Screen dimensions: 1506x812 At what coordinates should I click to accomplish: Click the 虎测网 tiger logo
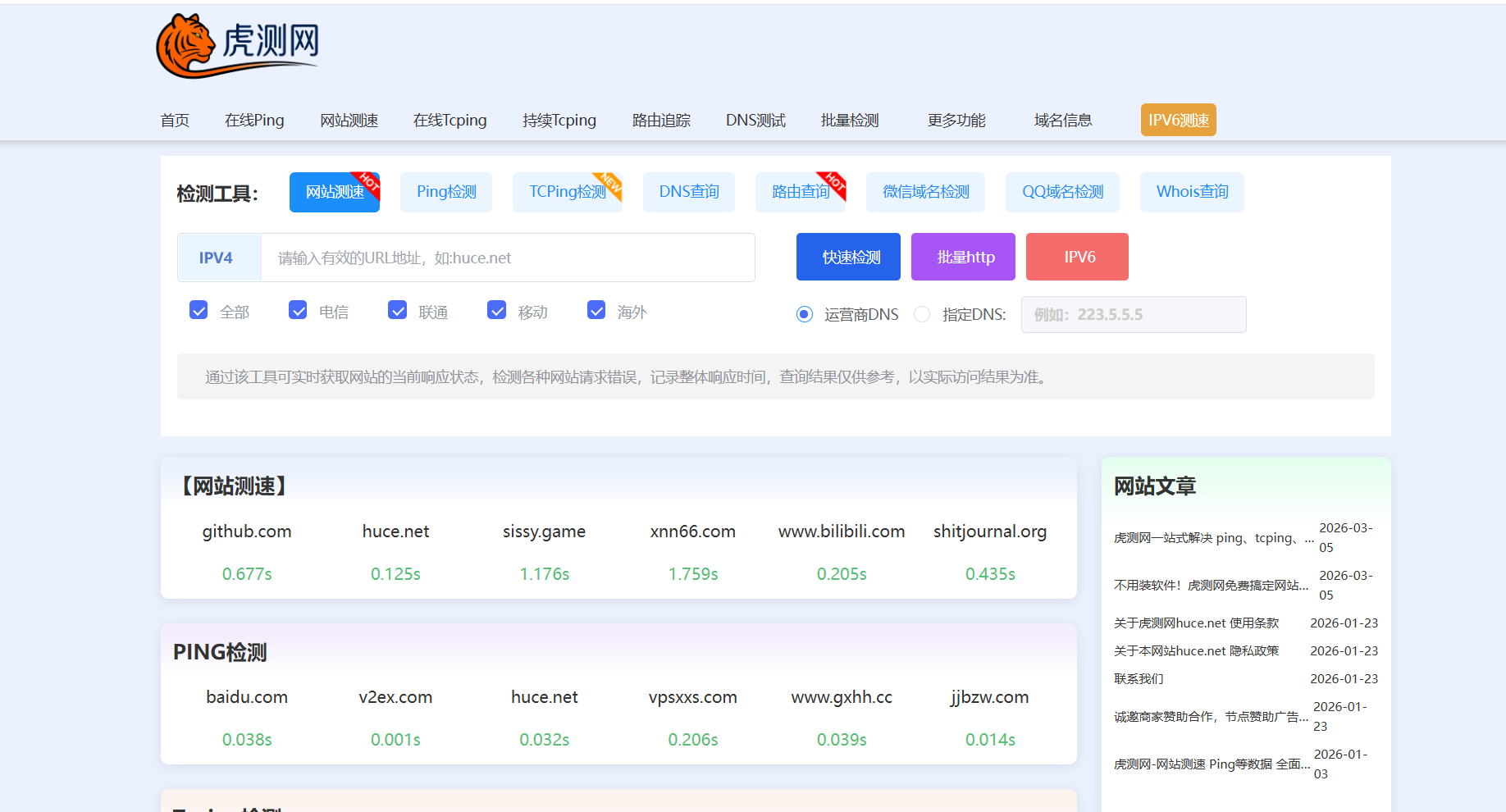pos(237,45)
